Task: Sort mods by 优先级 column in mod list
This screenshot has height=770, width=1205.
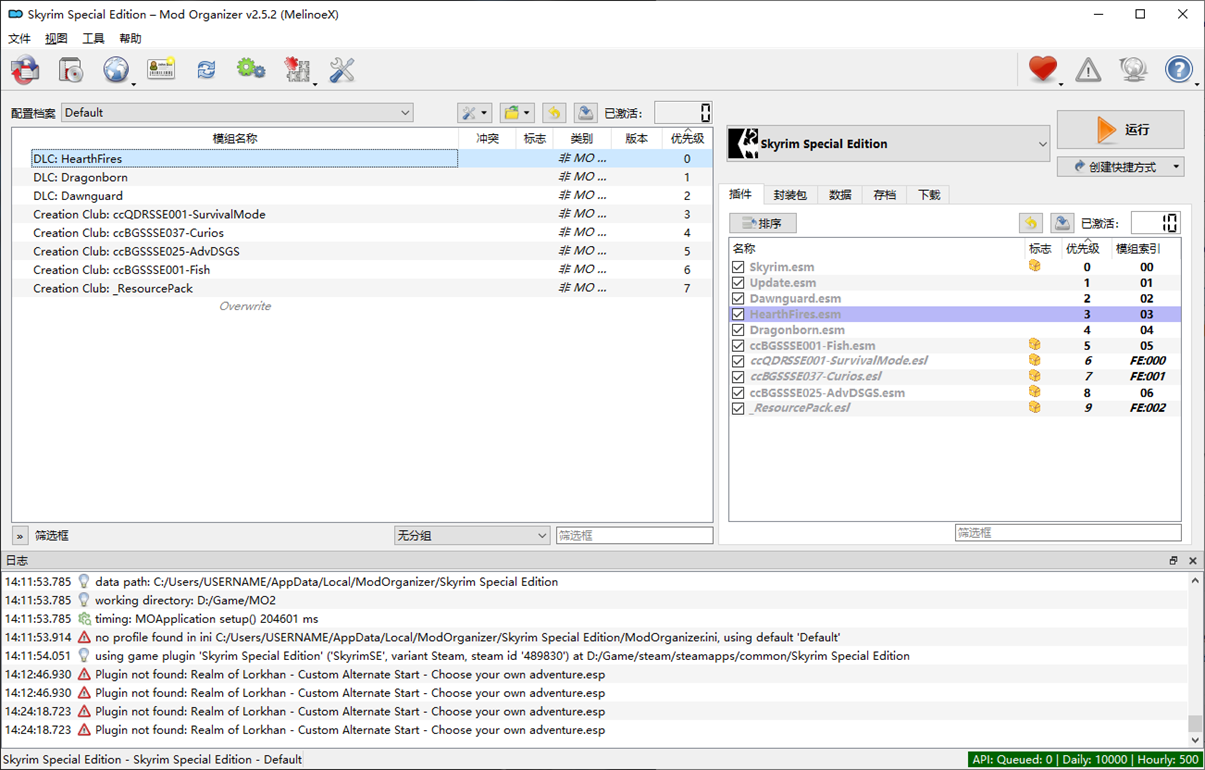Action: pos(687,139)
